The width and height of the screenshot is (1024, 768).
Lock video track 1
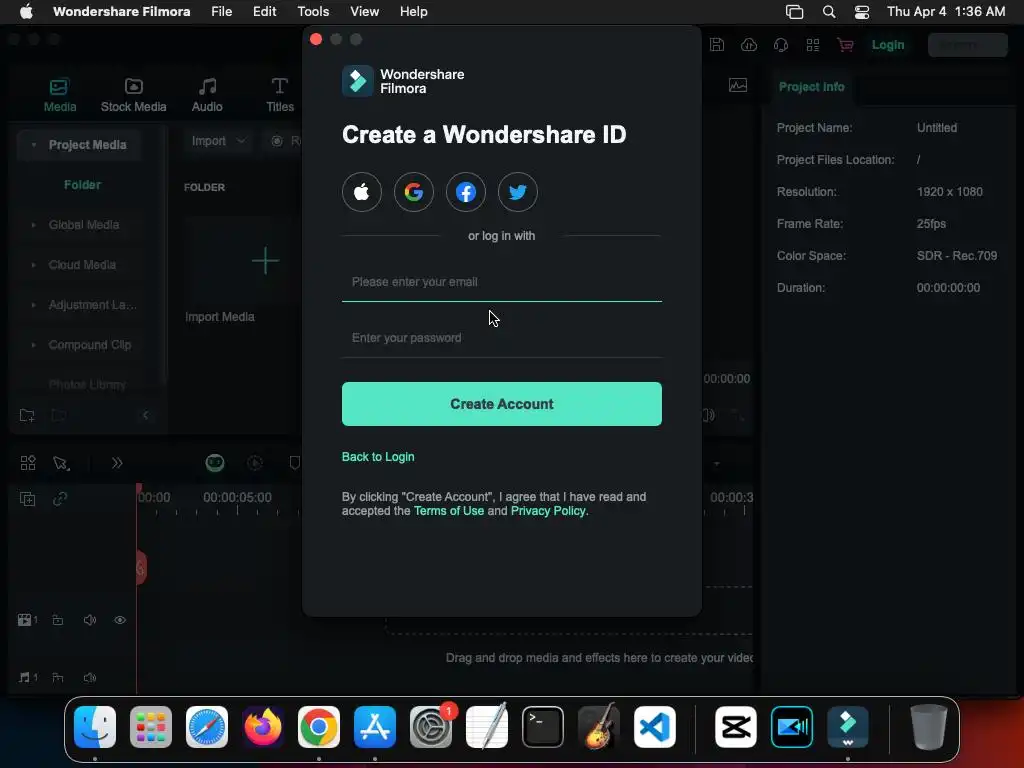point(58,620)
